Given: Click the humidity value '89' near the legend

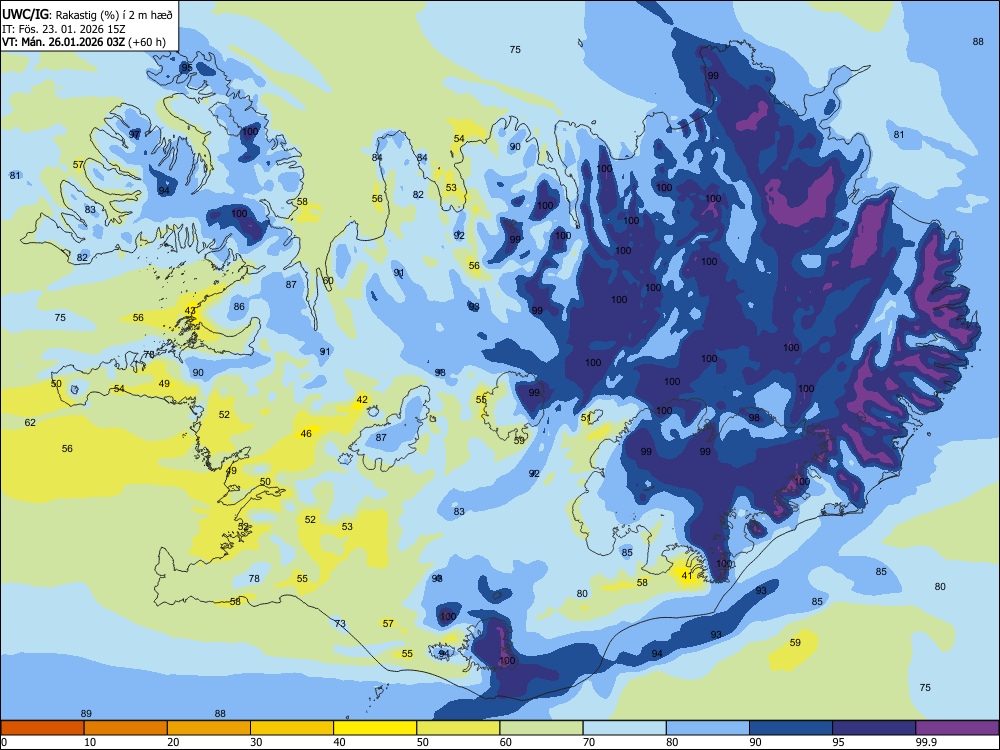Looking at the screenshot, I should [x=87, y=714].
